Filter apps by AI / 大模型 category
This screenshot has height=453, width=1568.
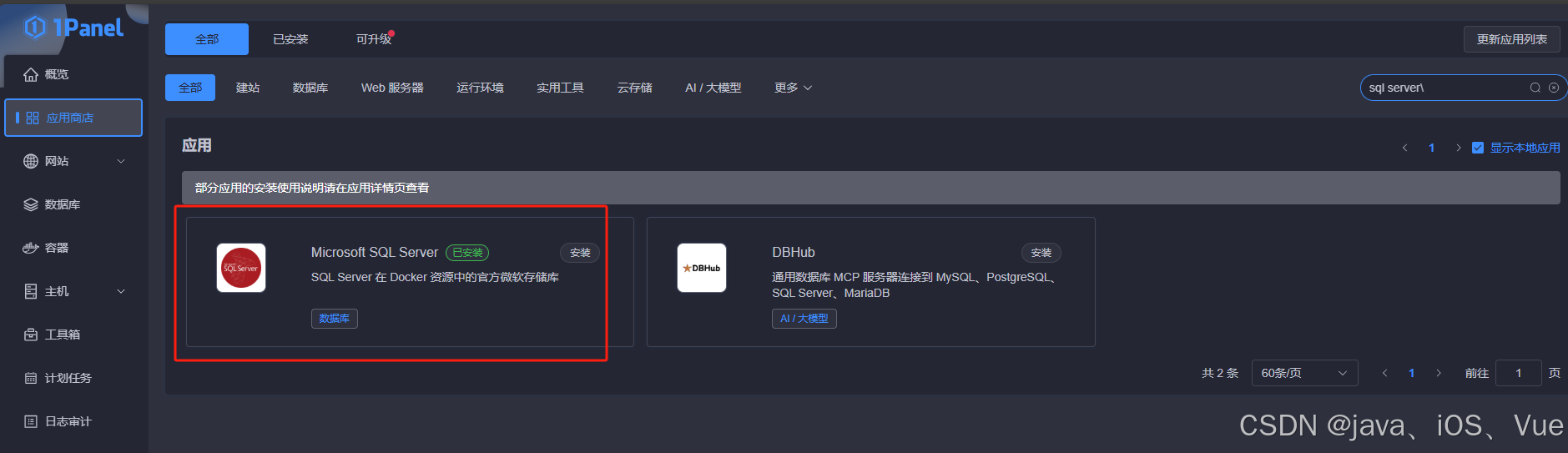[713, 88]
